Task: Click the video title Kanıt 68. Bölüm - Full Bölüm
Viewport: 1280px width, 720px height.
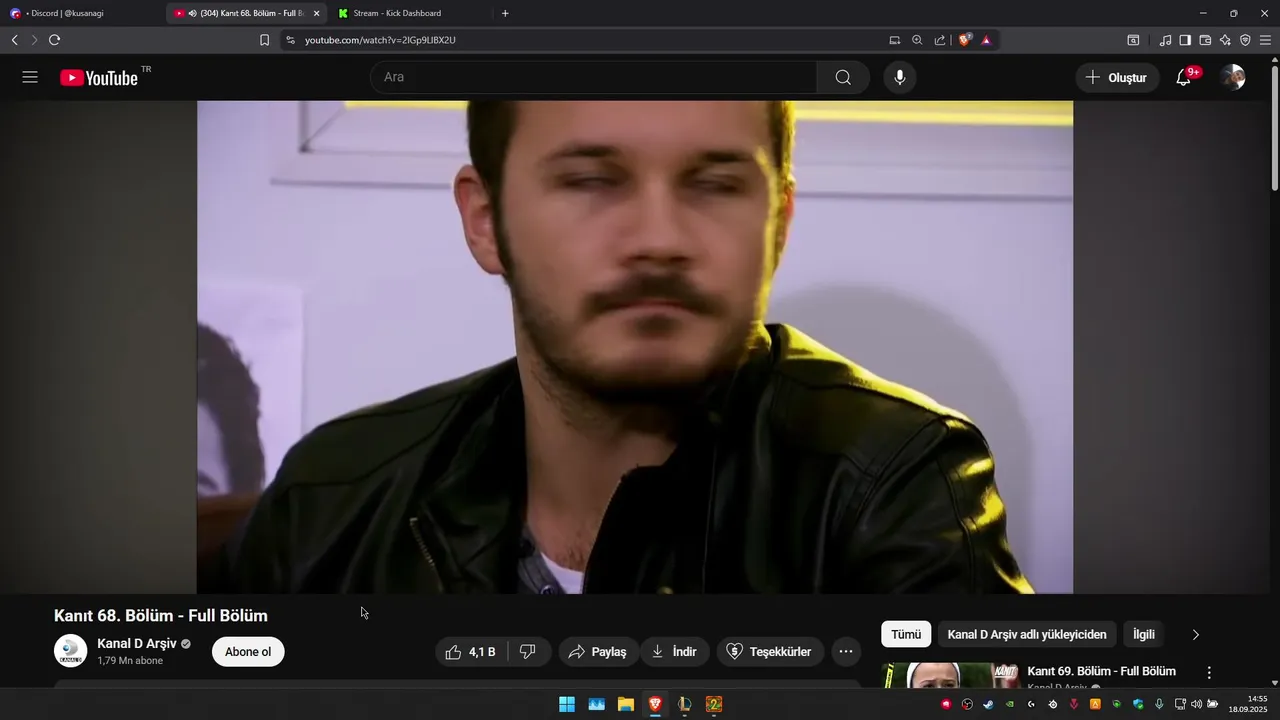Action: pyautogui.click(x=161, y=616)
